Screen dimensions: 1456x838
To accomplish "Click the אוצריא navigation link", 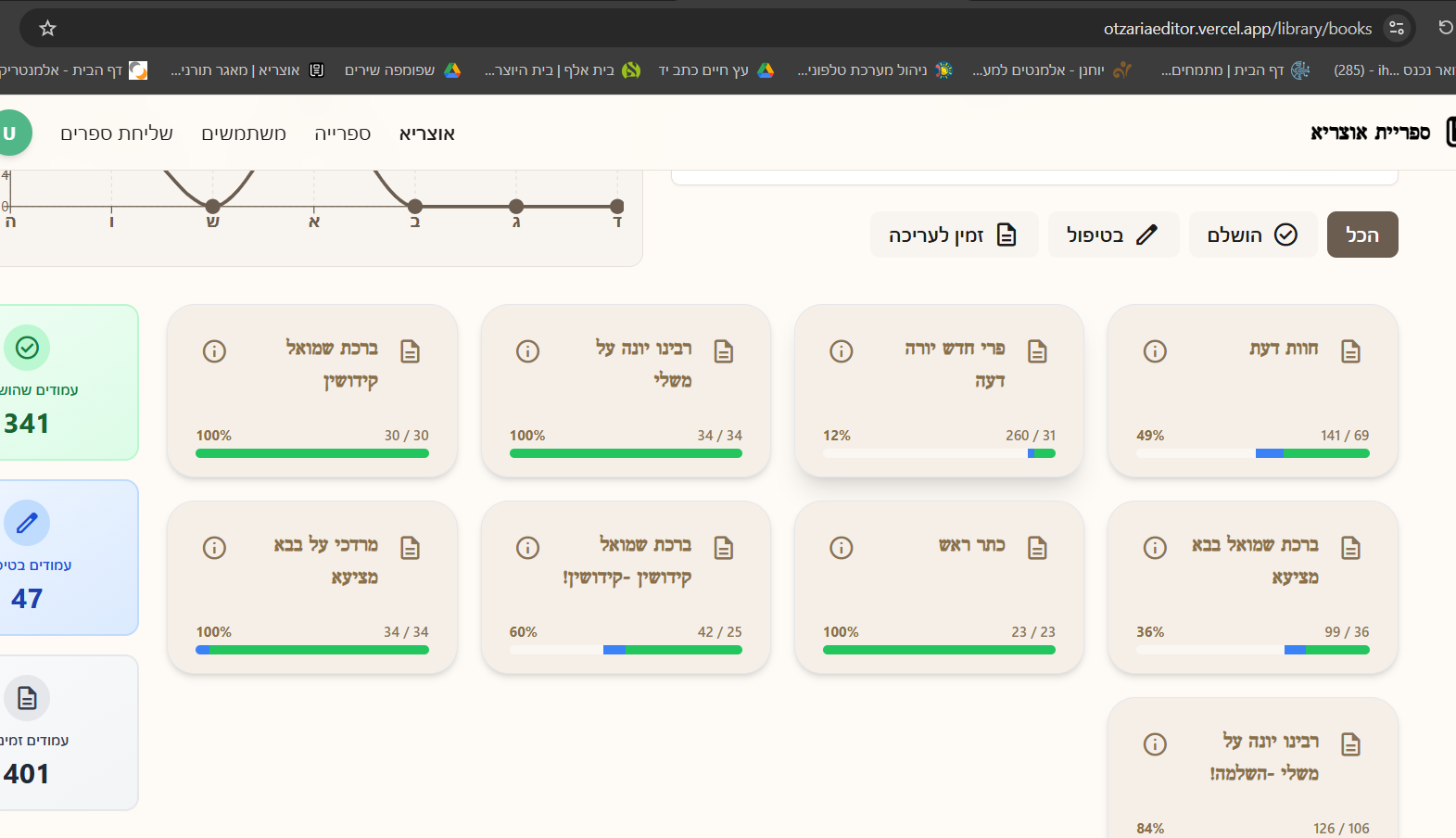I will click(x=426, y=133).
